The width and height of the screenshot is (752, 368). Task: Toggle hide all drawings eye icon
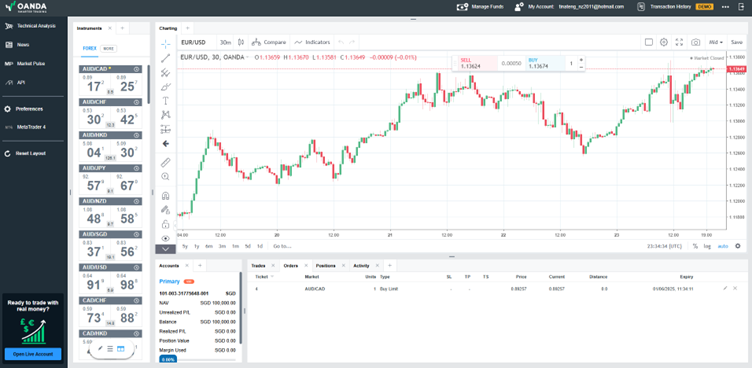pyautogui.click(x=165, y=238)
